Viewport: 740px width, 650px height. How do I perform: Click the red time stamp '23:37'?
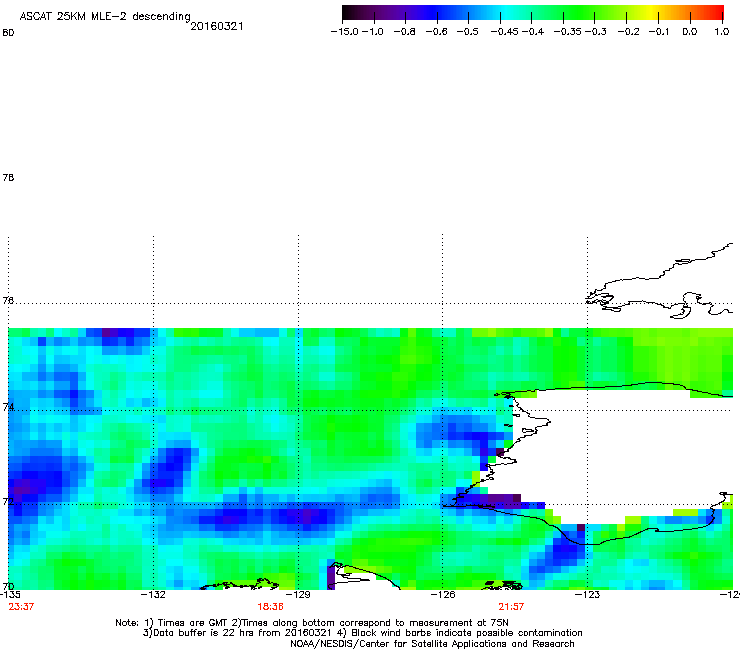pyautogui.click(x=21, y=607)
